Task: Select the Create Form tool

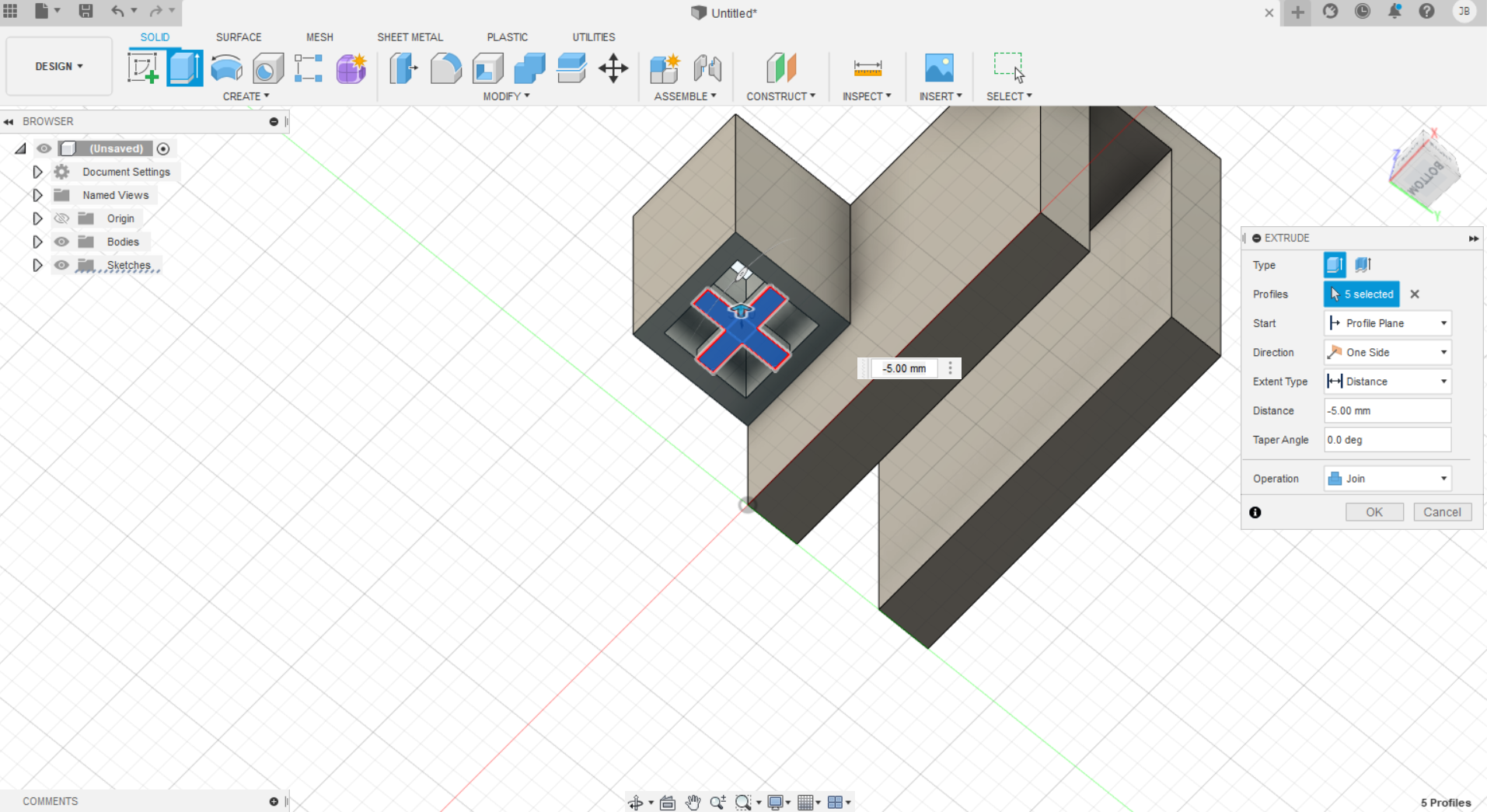Action: point(351,68)
